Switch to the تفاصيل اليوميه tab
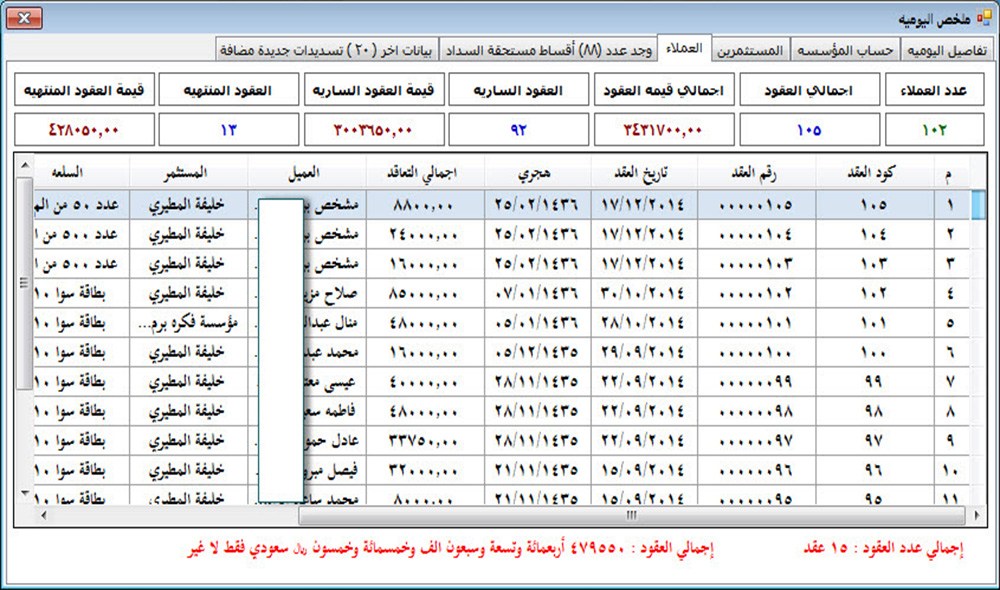 (x=945, y=49)
